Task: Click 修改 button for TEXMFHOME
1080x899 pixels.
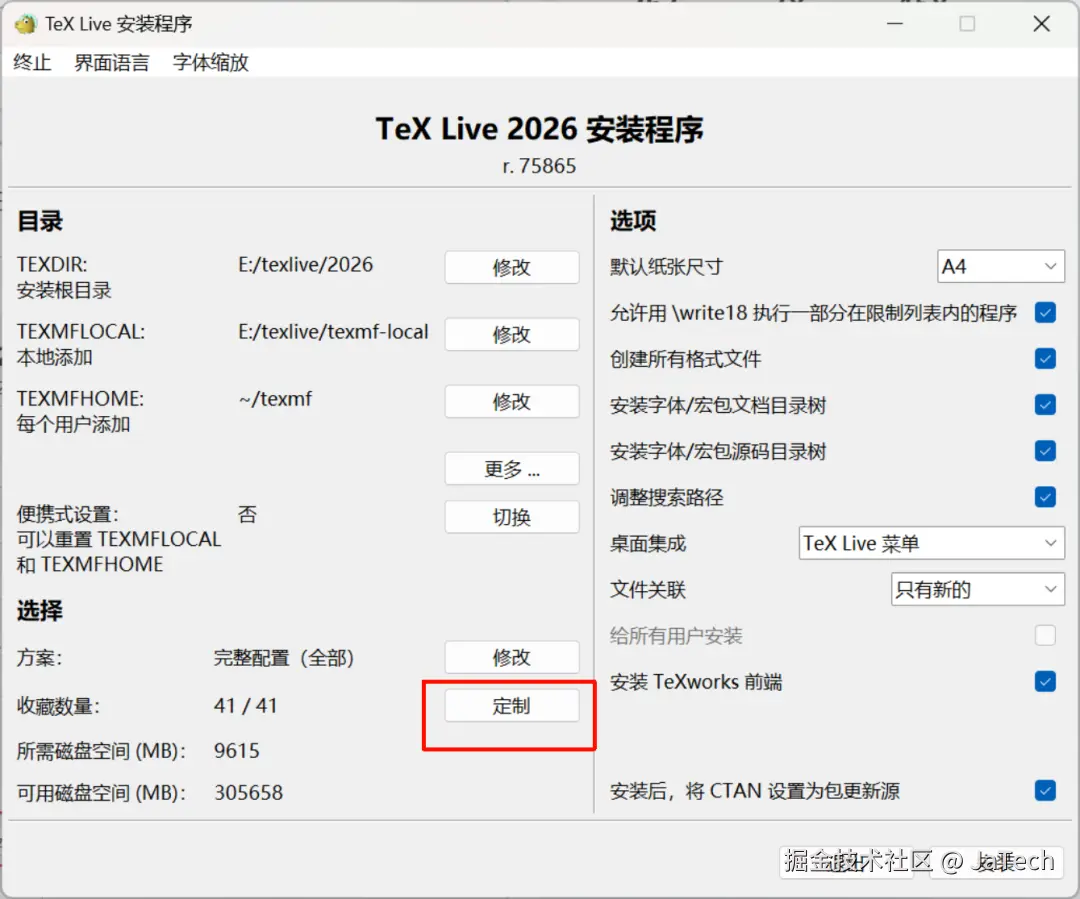Action: coord(512,402)
